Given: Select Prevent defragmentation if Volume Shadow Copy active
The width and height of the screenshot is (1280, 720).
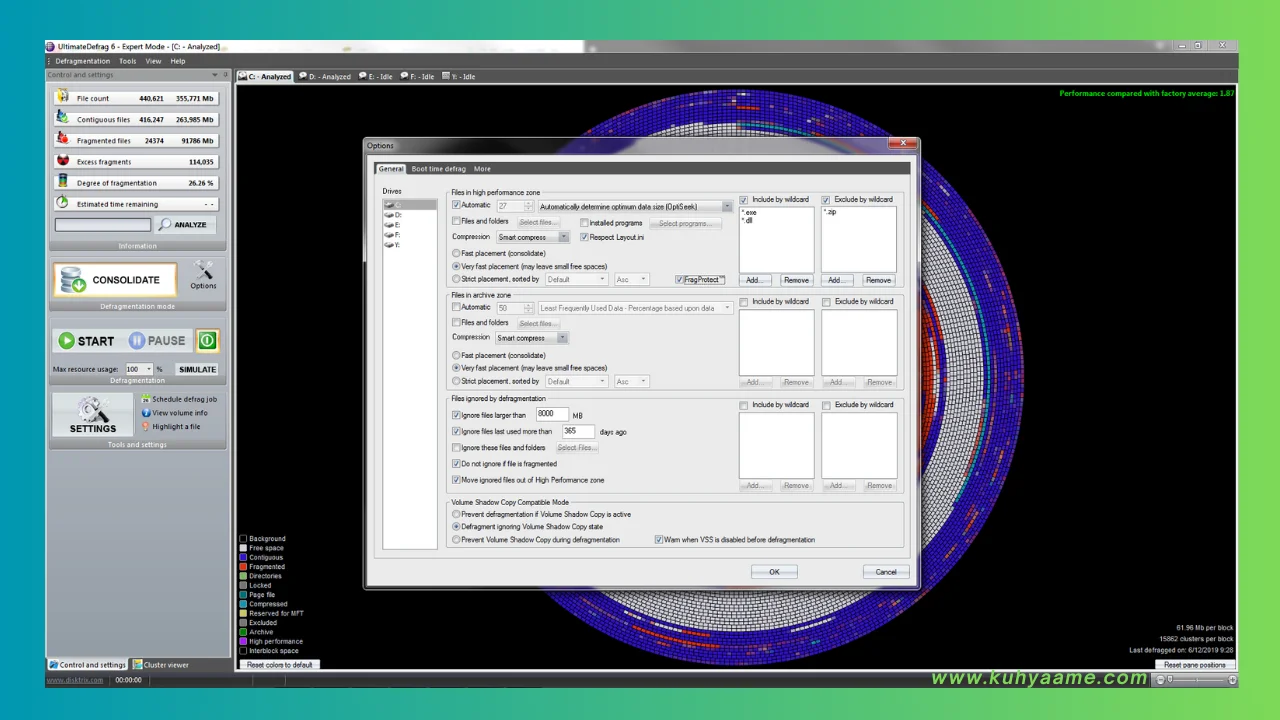Looking at the screenshot, I should (456, 514).
